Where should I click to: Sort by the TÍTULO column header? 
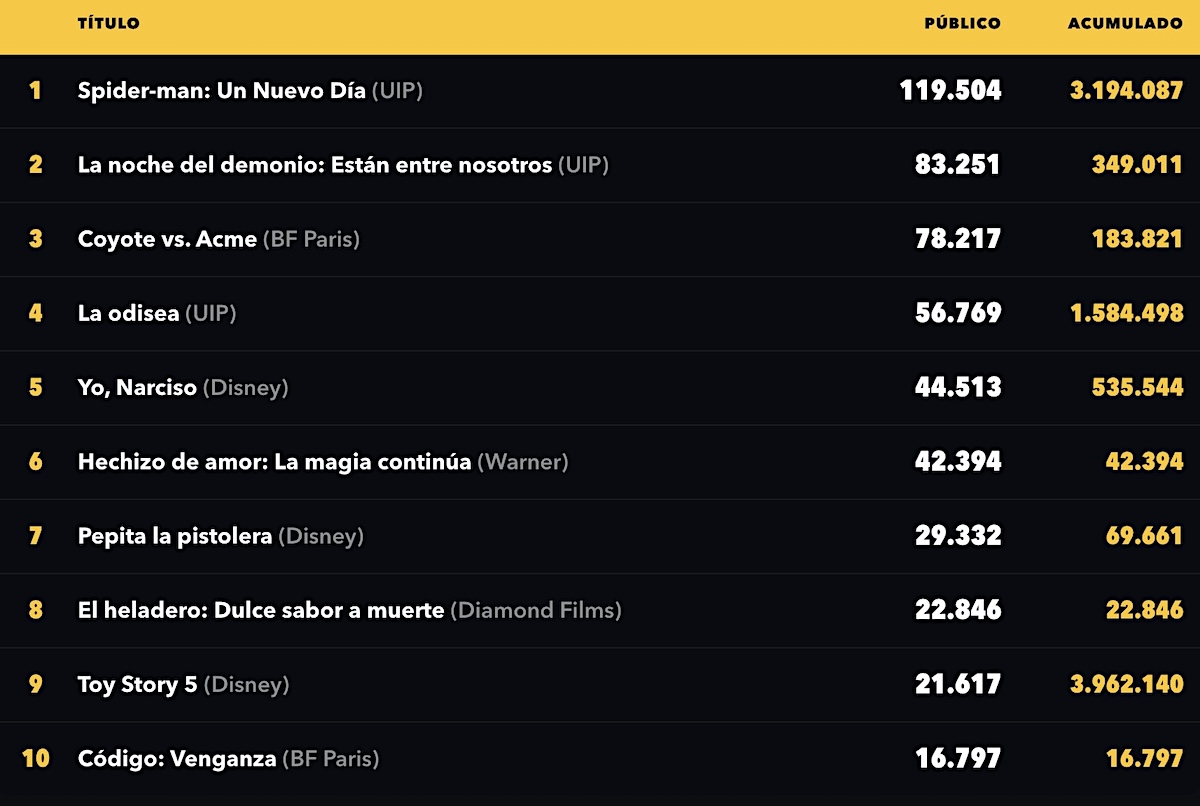pos(109,23)
